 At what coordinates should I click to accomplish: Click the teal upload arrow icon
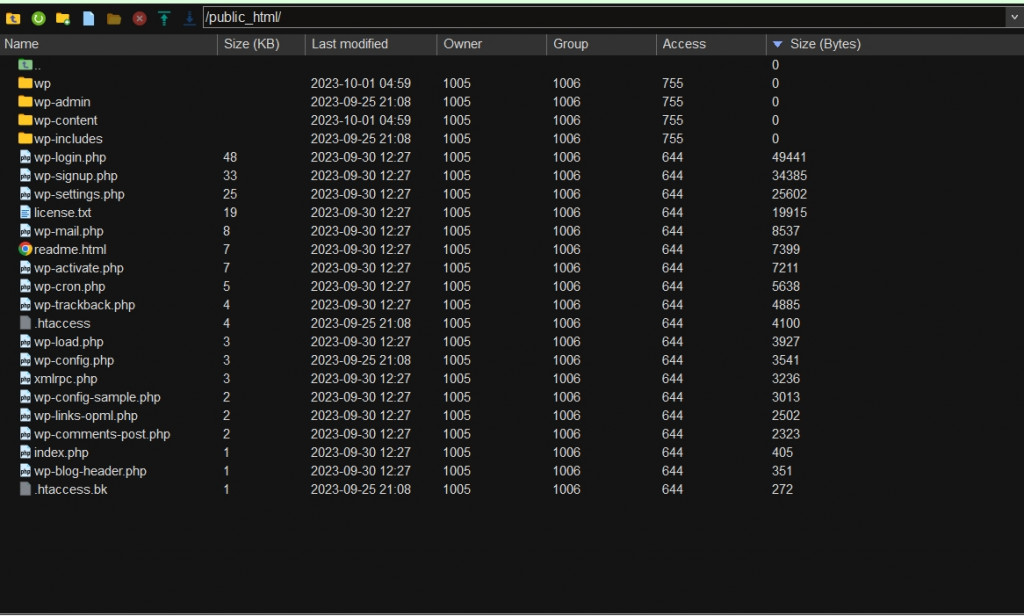click(164, 18)
